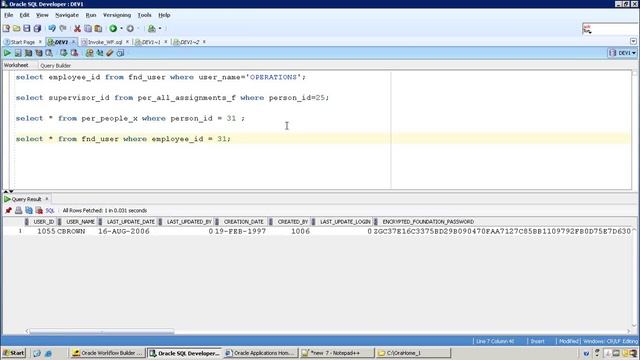
Task: Click the CREATION_DATE column header
Action: pyautogui.click(x=244, y=222)
